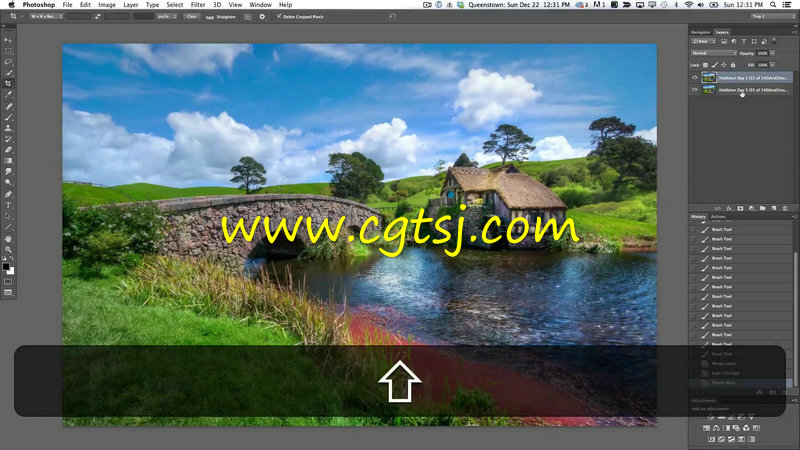Open crop overlay grid options
The width and height of the screenshot is (800, 450).
[247, 17]
